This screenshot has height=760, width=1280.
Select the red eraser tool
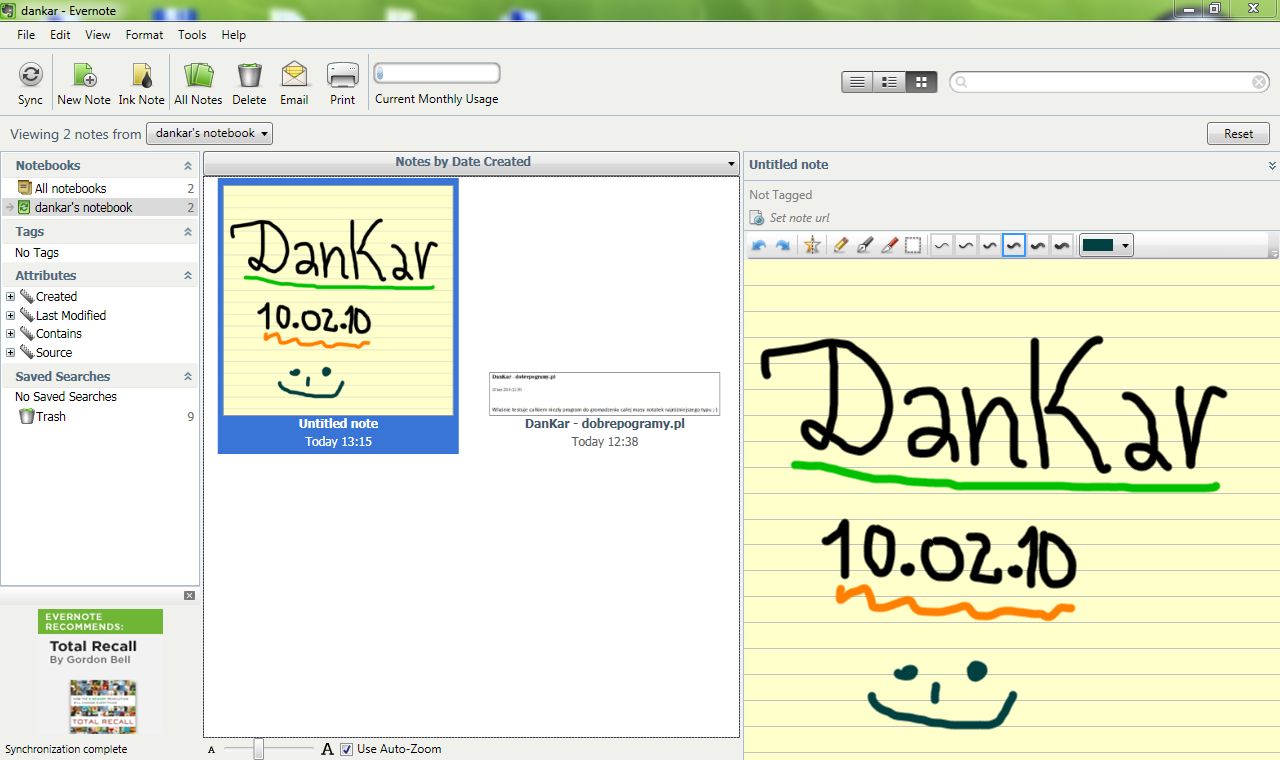(889, 245)
